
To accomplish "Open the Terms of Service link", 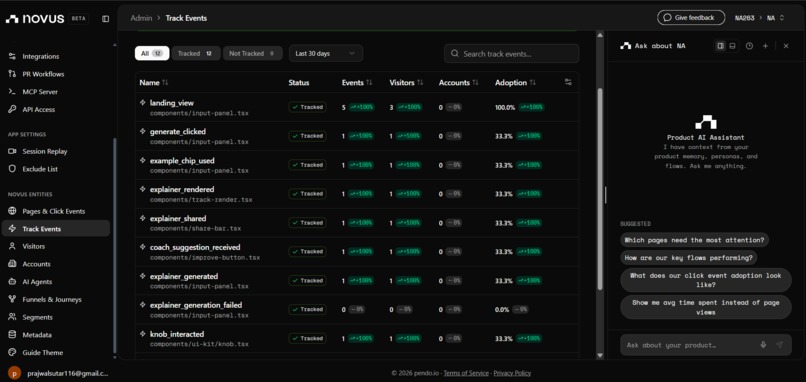I will pyautogui.click(x=466, y=373).
